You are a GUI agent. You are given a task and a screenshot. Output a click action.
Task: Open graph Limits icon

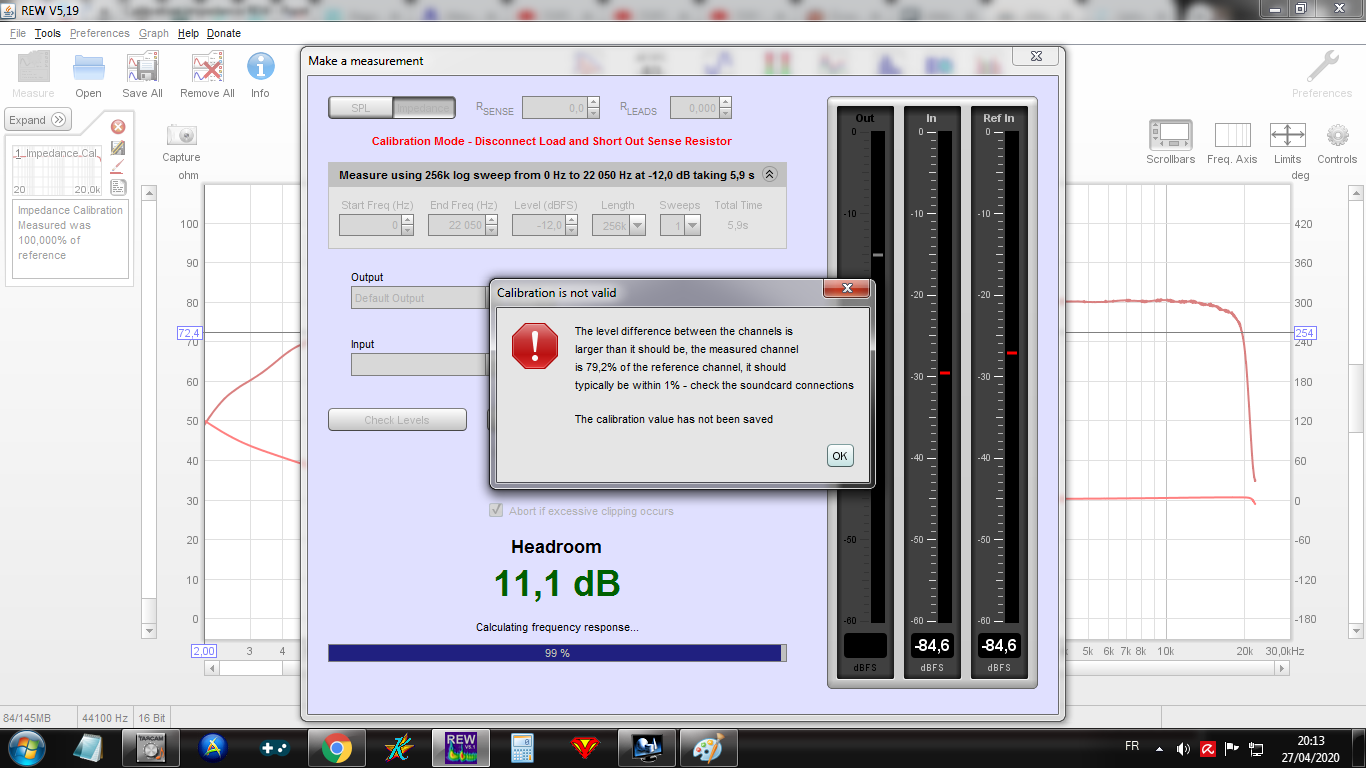pos(1287,142)
